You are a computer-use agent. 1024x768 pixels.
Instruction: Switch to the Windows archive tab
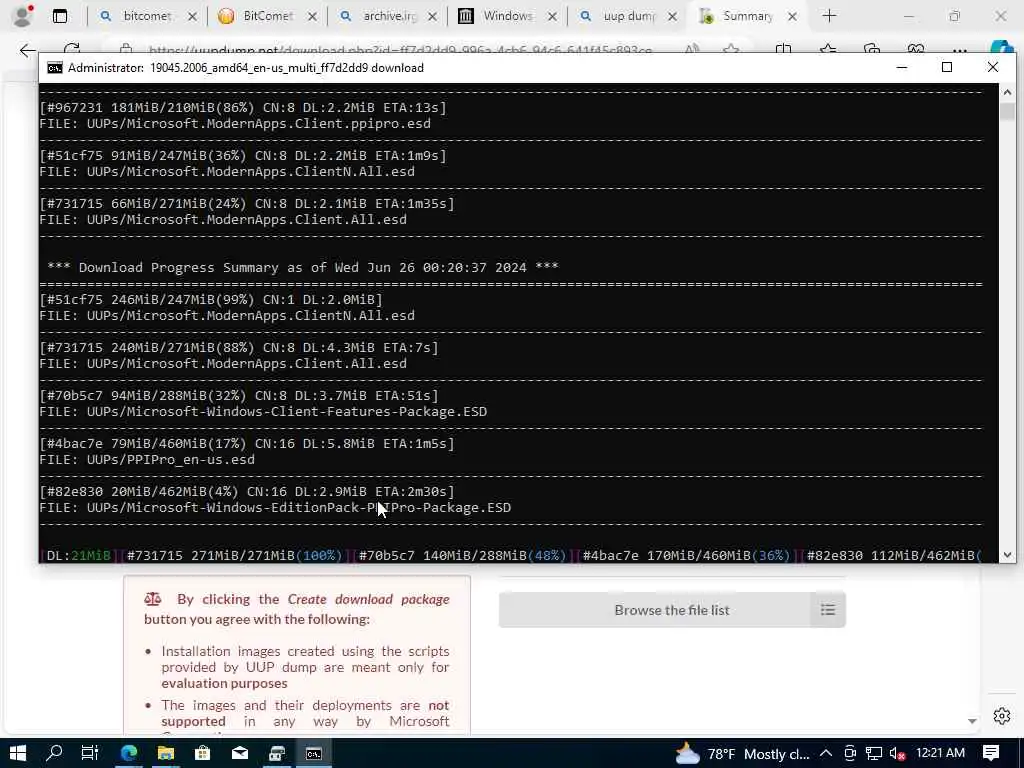tap(507, 16)
